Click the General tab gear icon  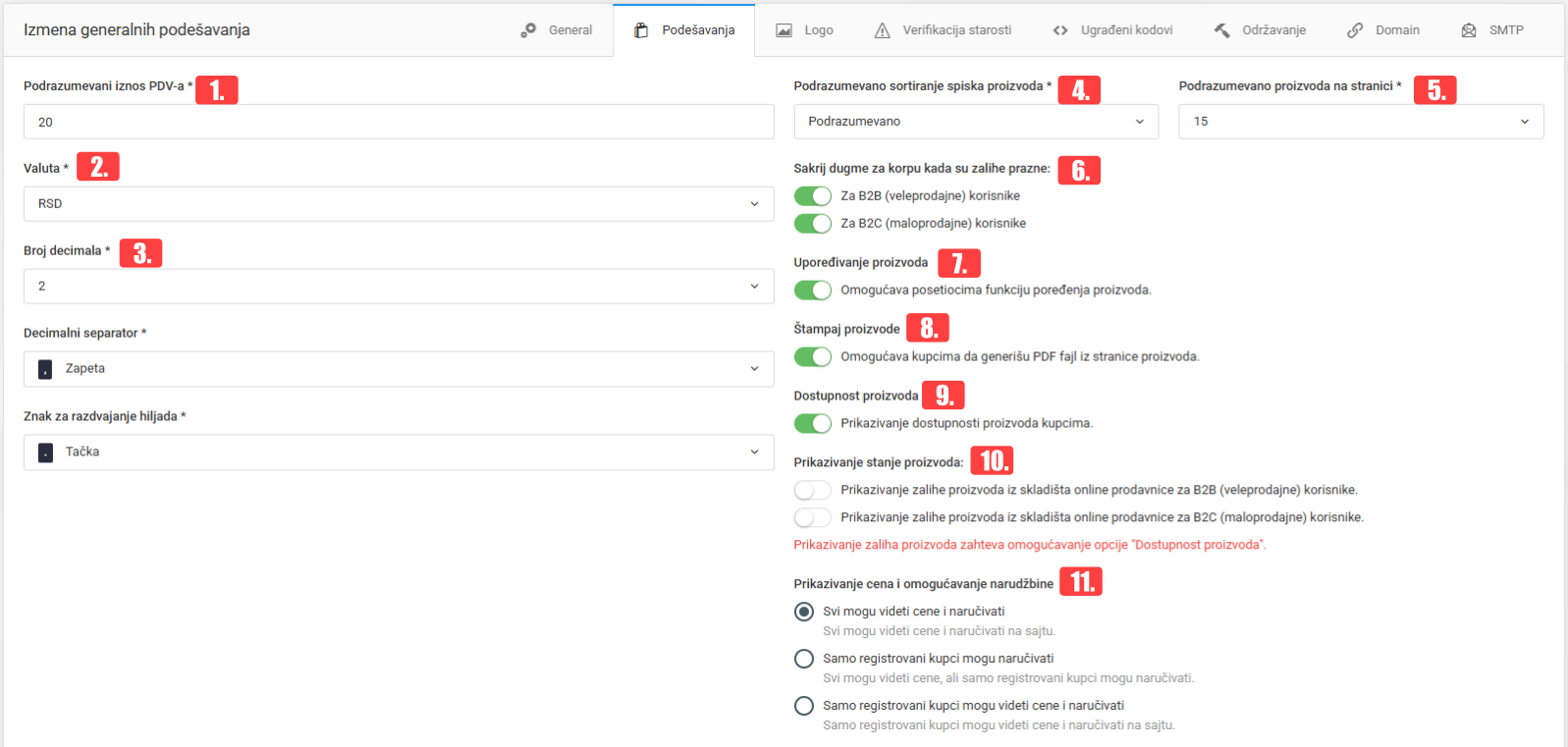tap(528, 30)
